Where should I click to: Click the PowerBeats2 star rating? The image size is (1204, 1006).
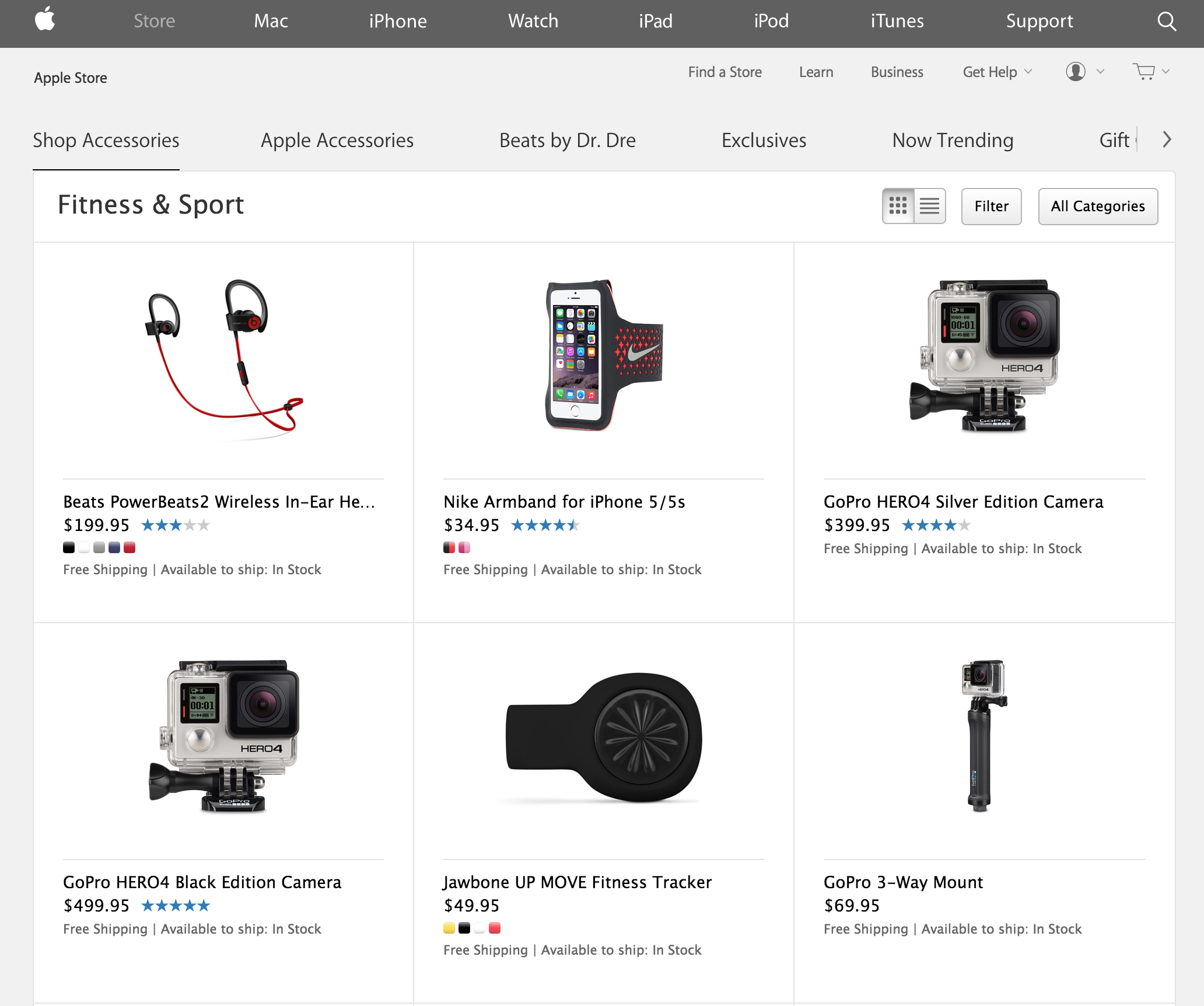[x=175, y=525]
